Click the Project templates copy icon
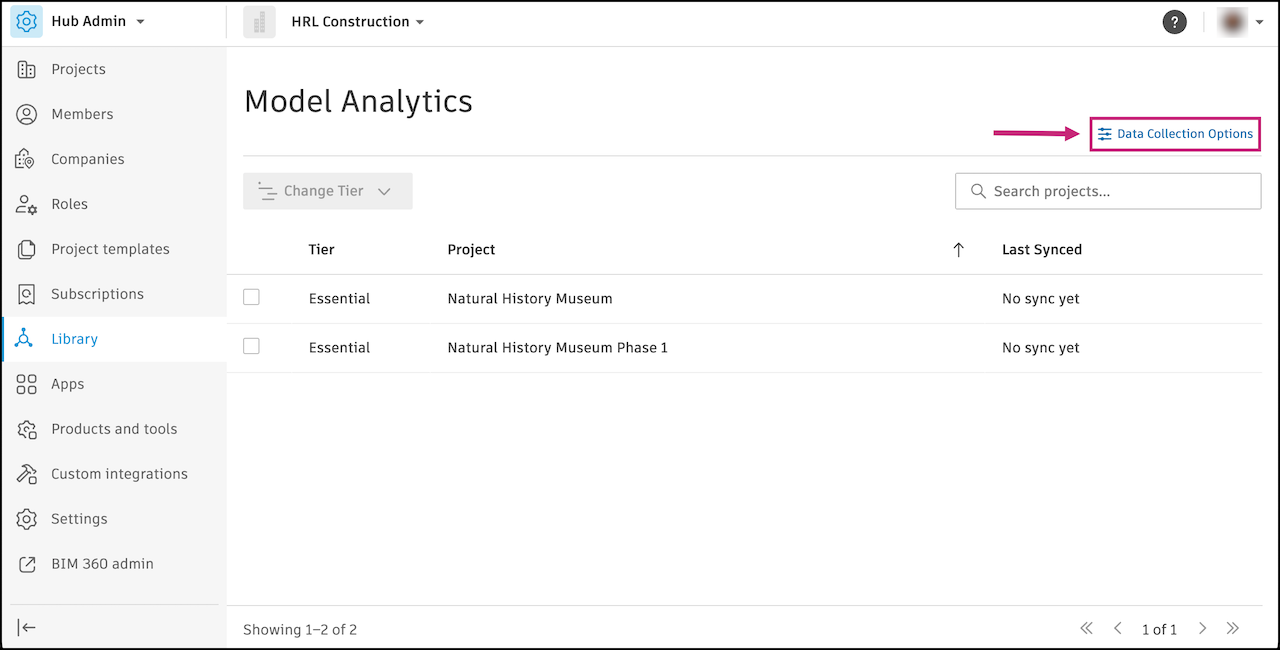This screenshot has width=1280, height=650. 27,249
